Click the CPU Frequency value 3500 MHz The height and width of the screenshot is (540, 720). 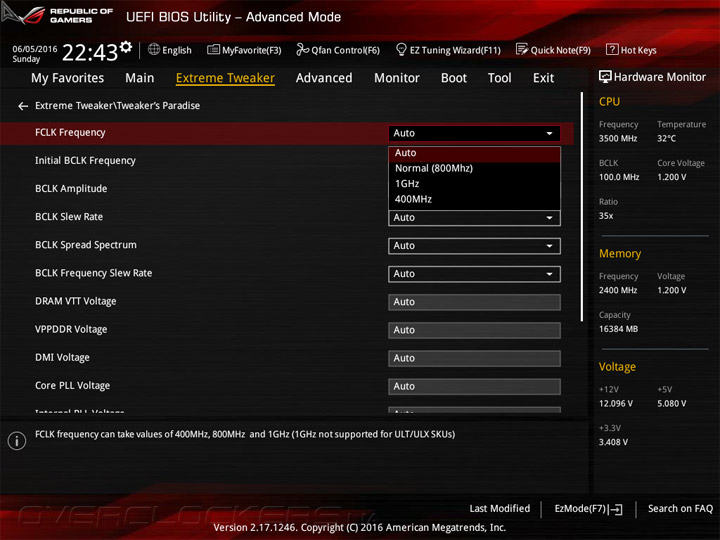[x=618, y=139]
